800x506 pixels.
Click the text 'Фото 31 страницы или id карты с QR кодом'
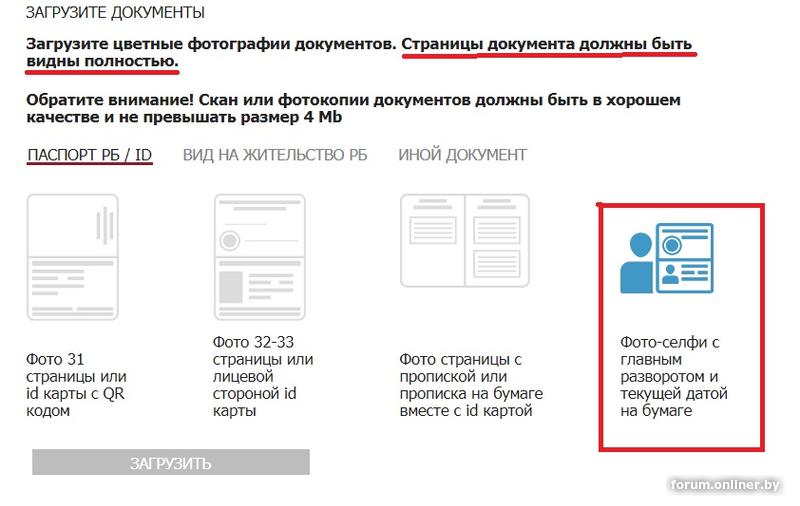point(76,385)
